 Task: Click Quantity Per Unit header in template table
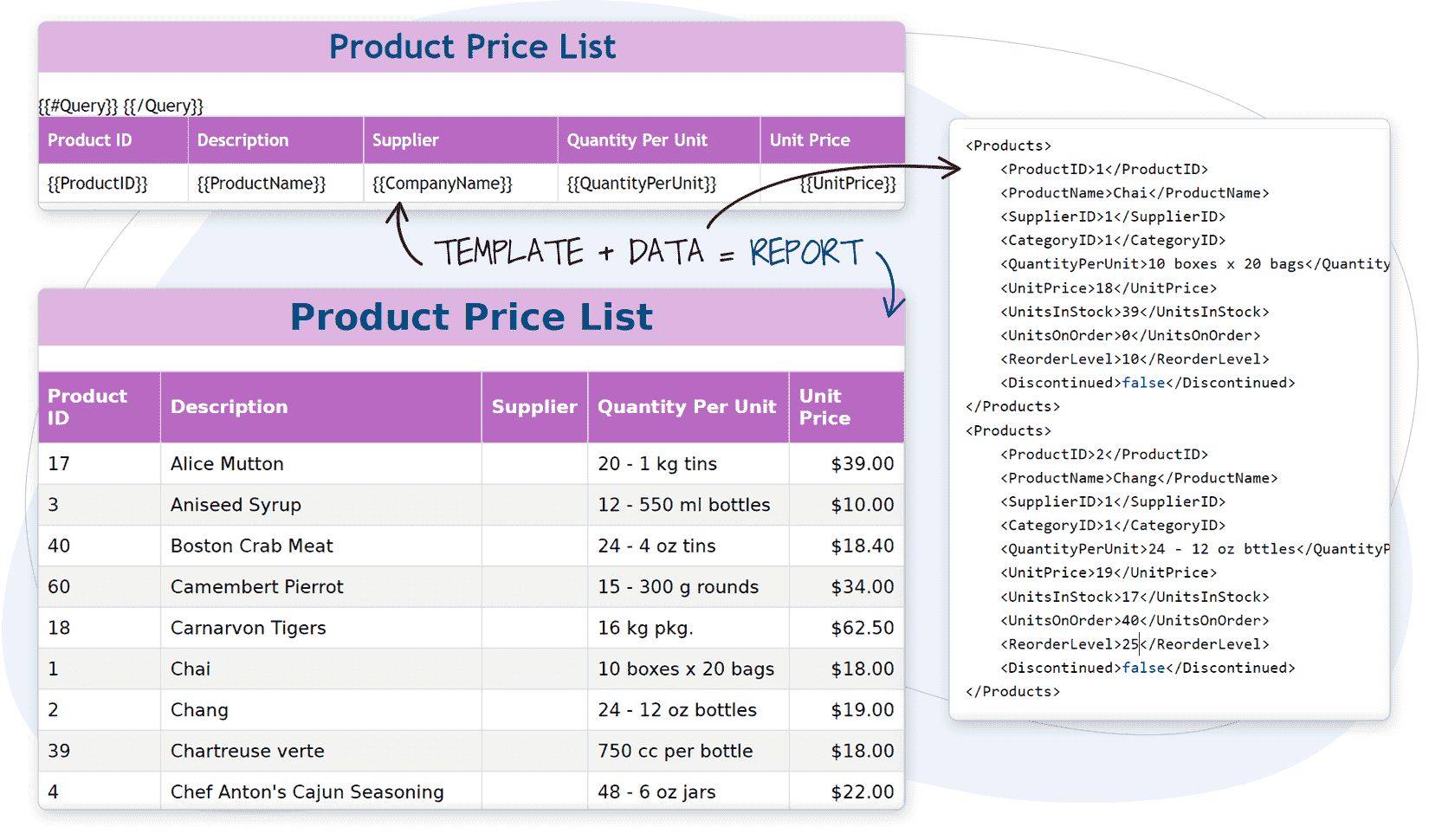coord(637,140)
